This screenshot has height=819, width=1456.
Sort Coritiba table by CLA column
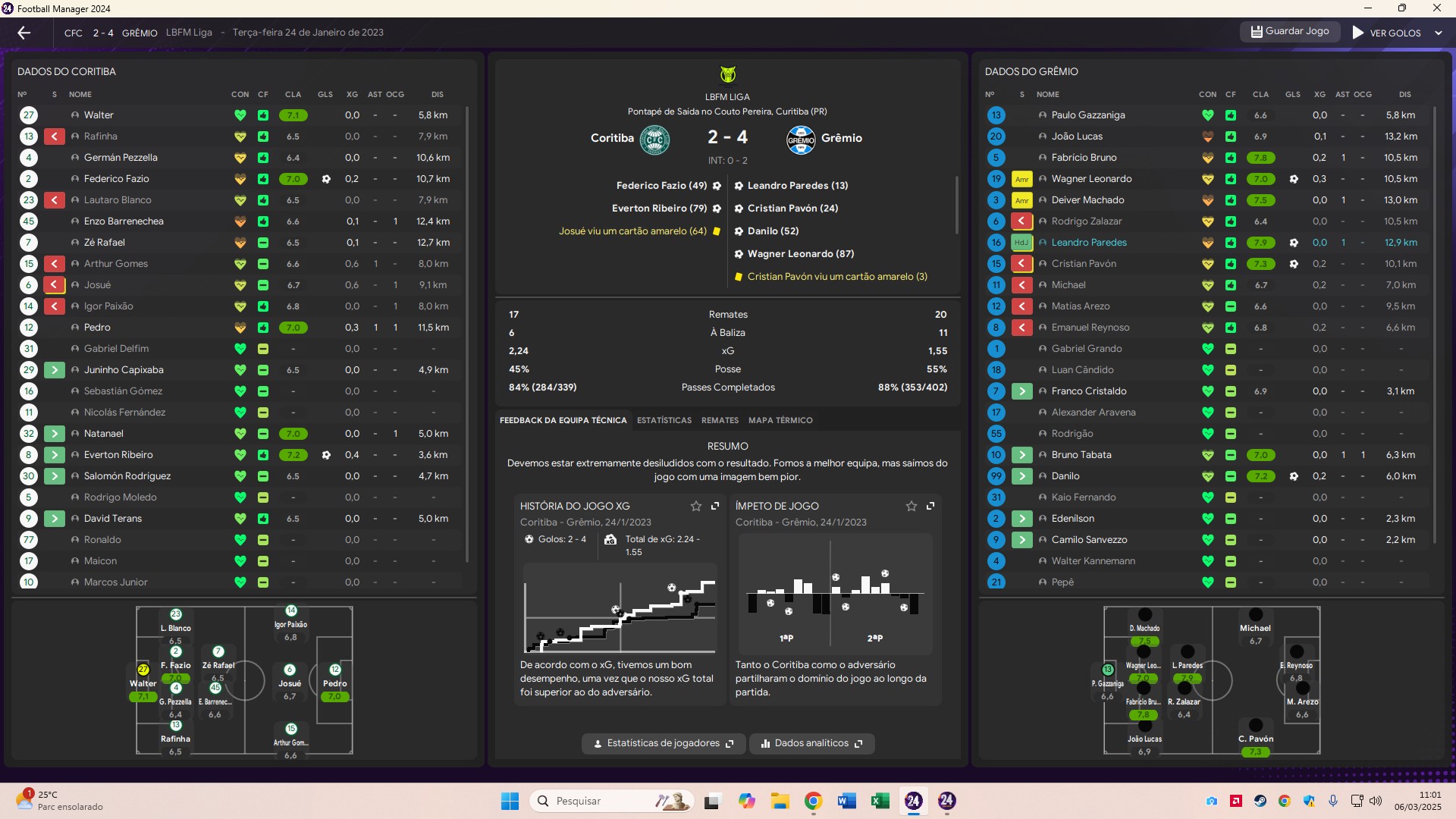click(293, 95)
